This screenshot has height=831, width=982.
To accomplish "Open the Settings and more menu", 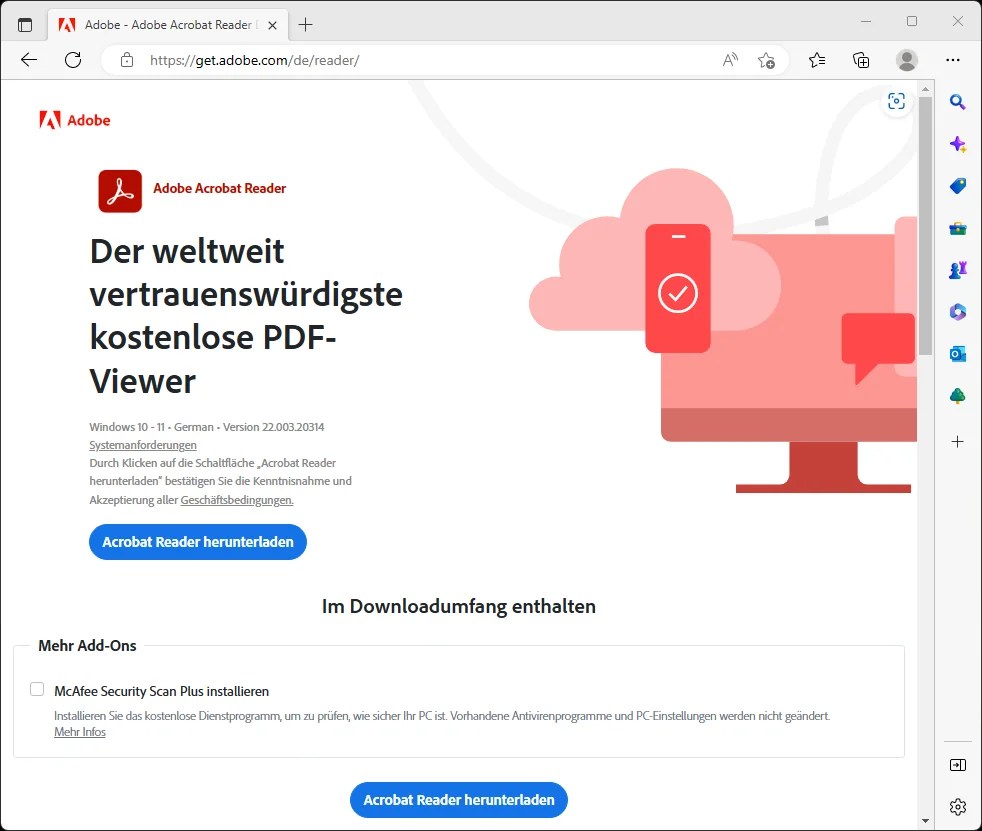I will click(953, 60).
